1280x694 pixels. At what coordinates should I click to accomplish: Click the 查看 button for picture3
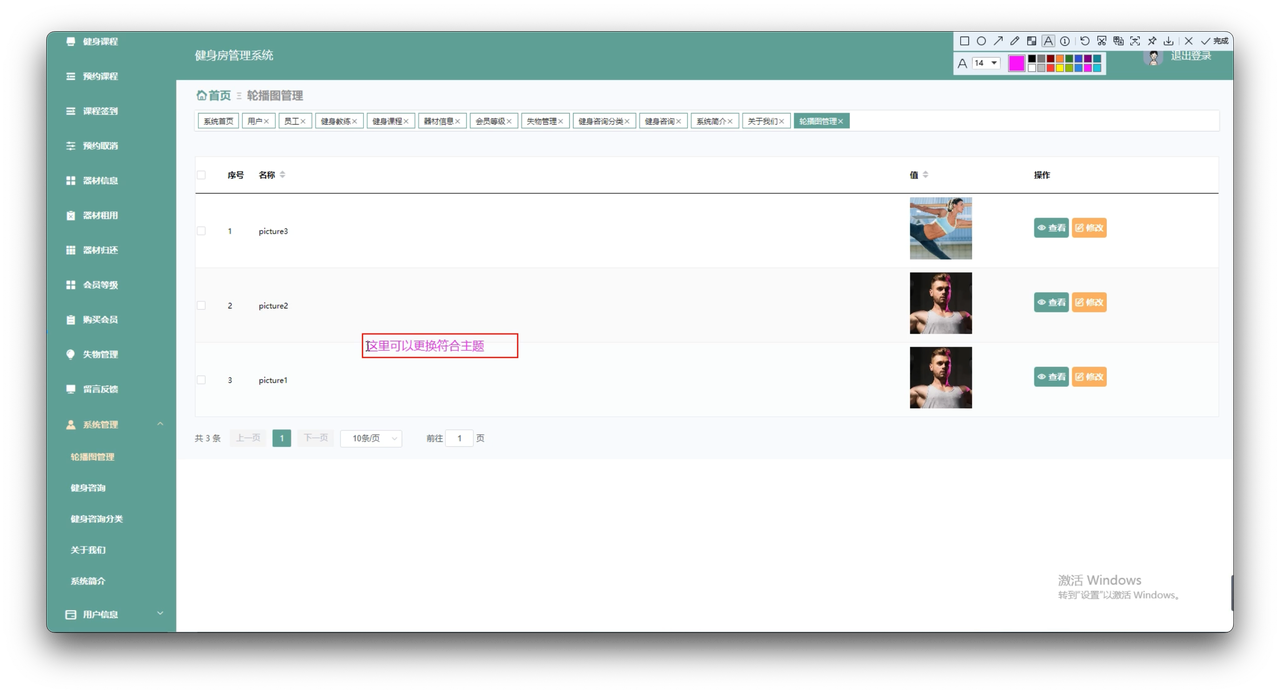pyautogui.click(x=1051, y=227)
